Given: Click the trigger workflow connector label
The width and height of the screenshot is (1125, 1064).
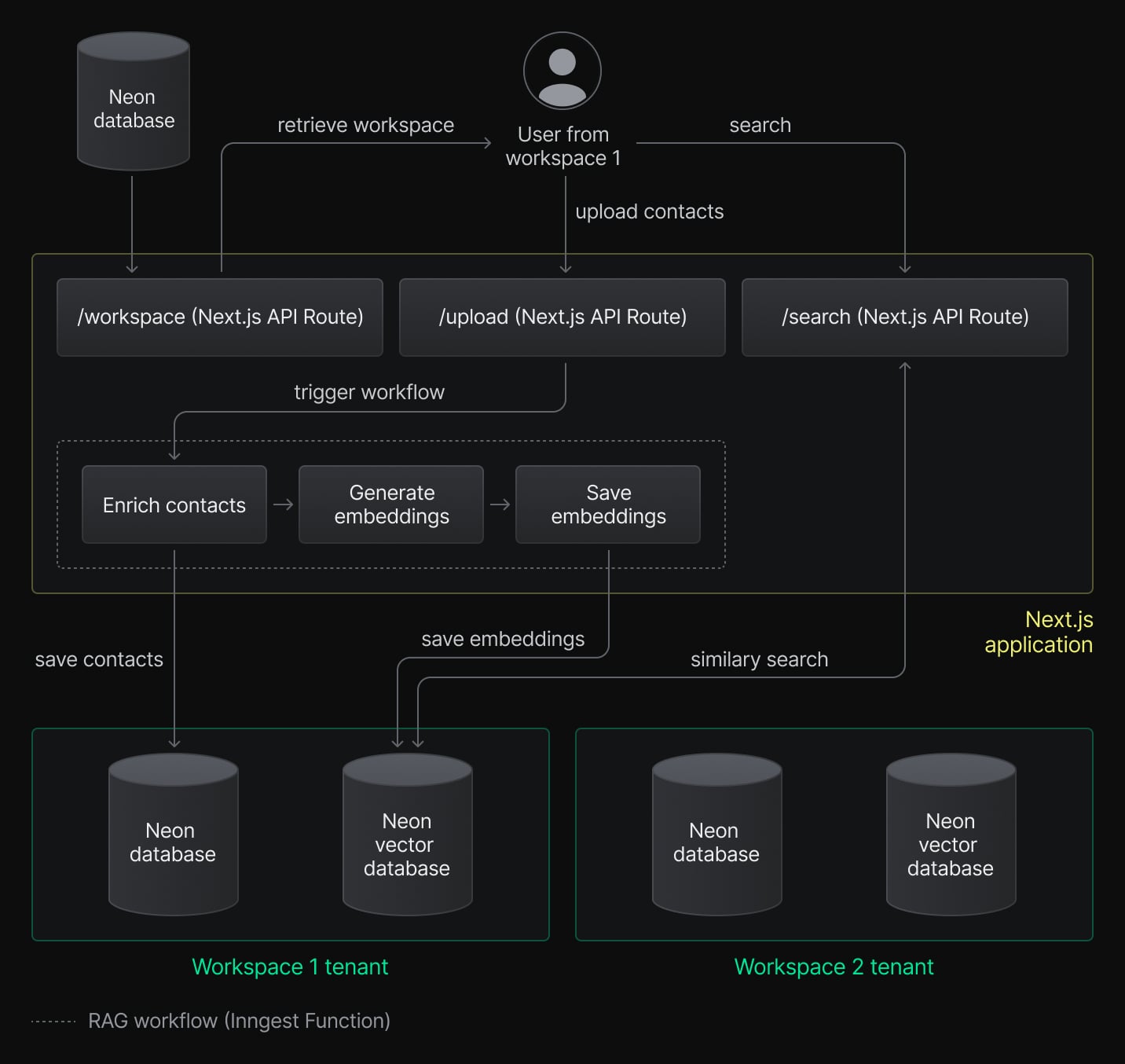Looking at the screenshot, I should pos(369,392).
